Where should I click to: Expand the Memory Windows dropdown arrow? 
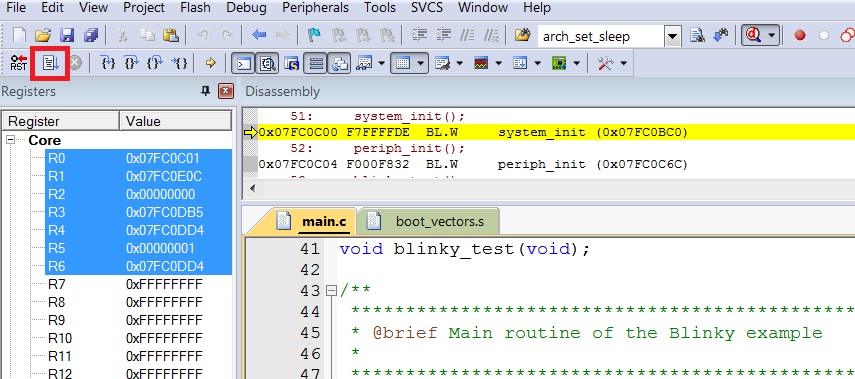420,64
